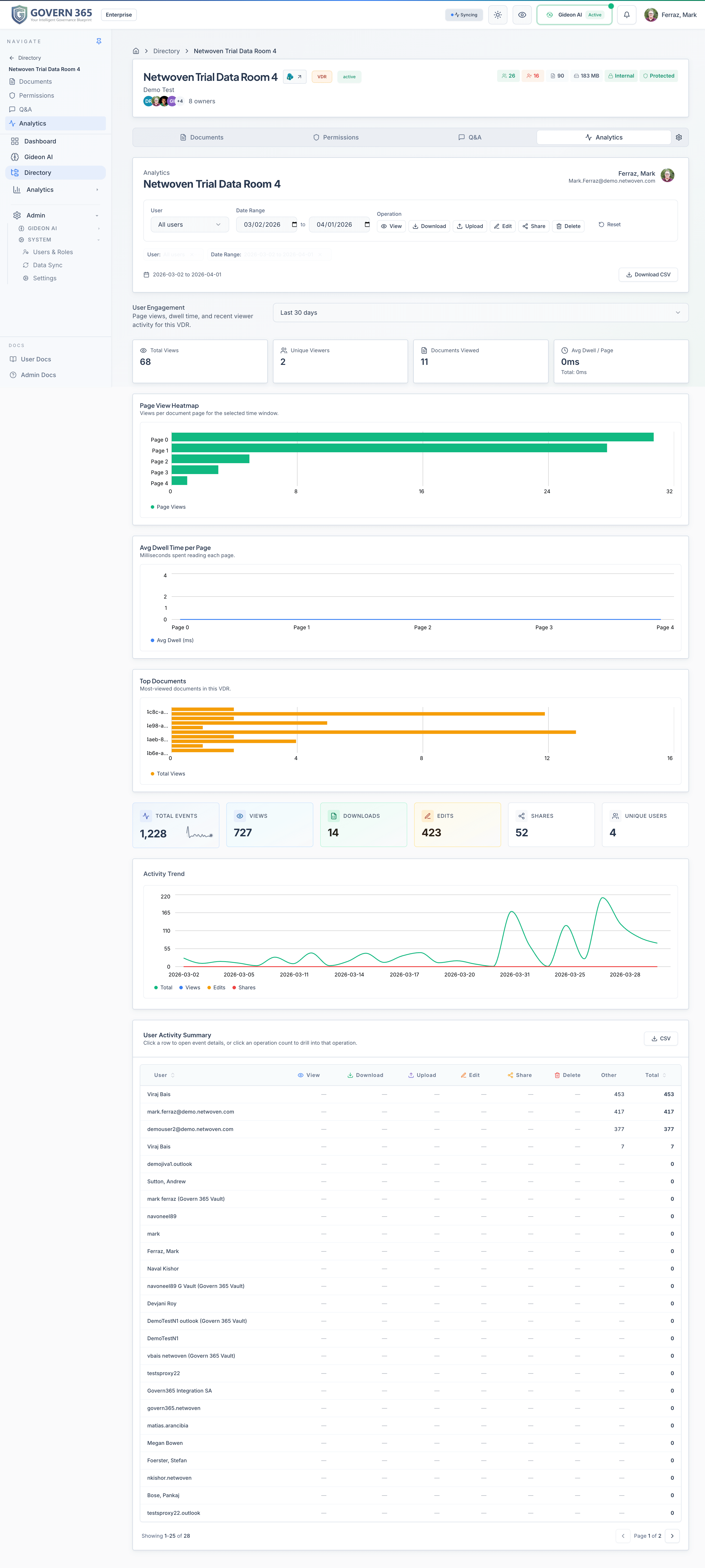This screenshot has height=1568, width=705.
Task: Click the Syncing status badge
Action: tap(464, 15)
